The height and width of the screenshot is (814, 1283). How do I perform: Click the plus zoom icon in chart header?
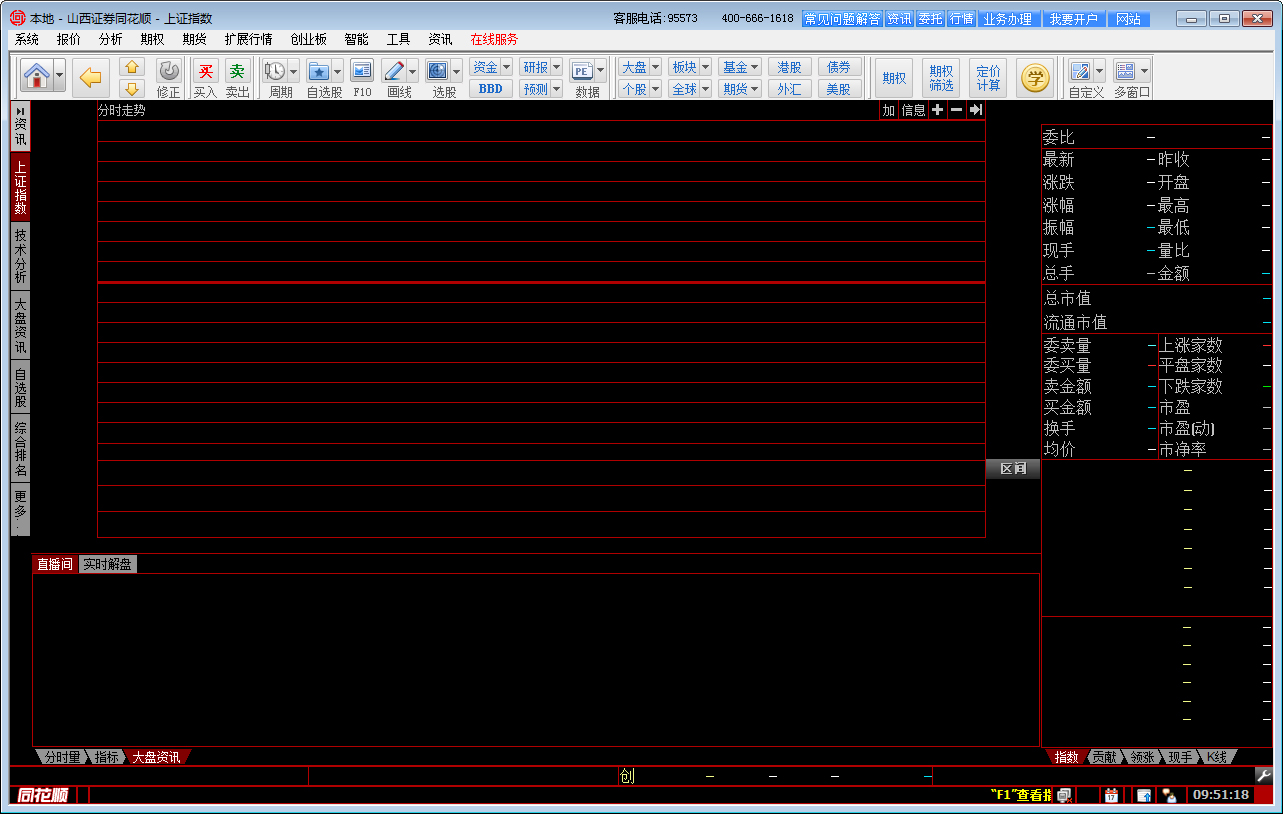point(937,110)
